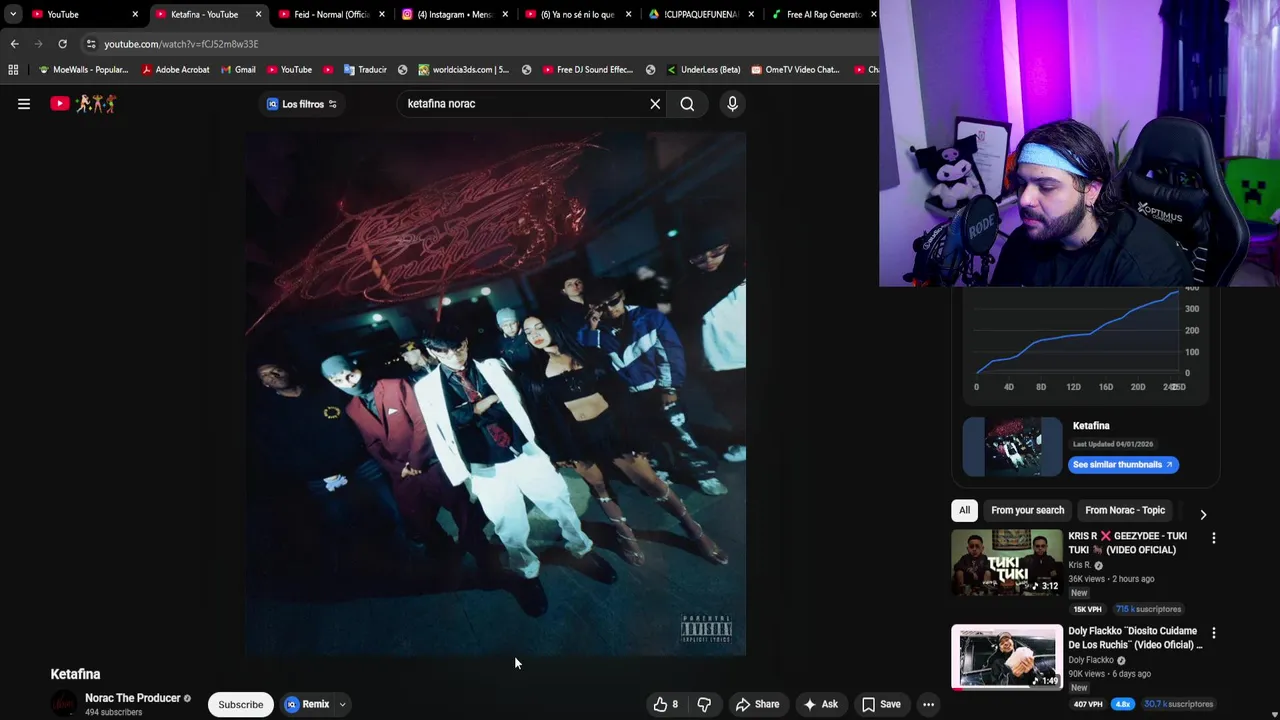1280x720 pixels.
Task: Click See similar thumbnails button
Action: coord(1123,464)
